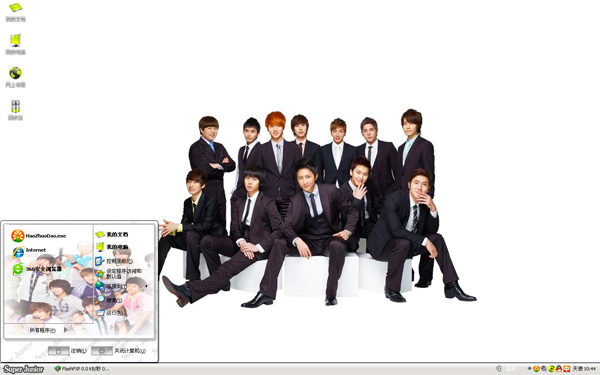Open the green 360 secure browser
The image size is (600, 375).
(x=37, y=269)
